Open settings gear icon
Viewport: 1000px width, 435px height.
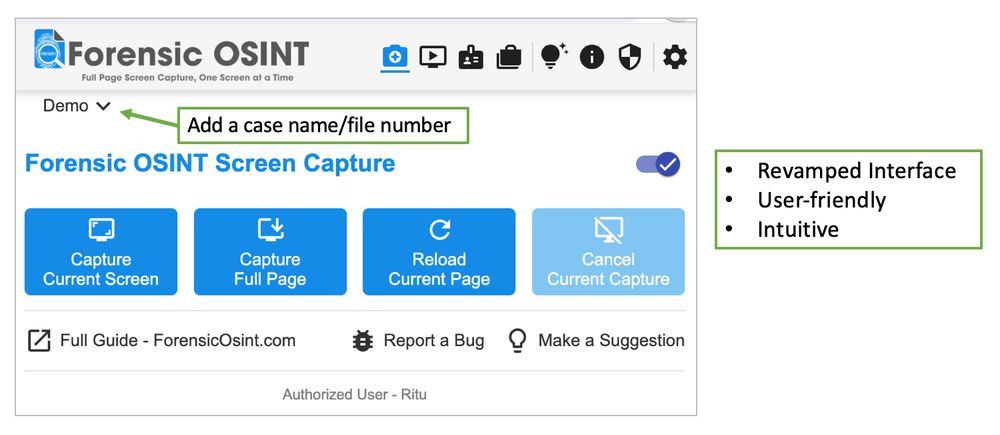click(675, 57)
